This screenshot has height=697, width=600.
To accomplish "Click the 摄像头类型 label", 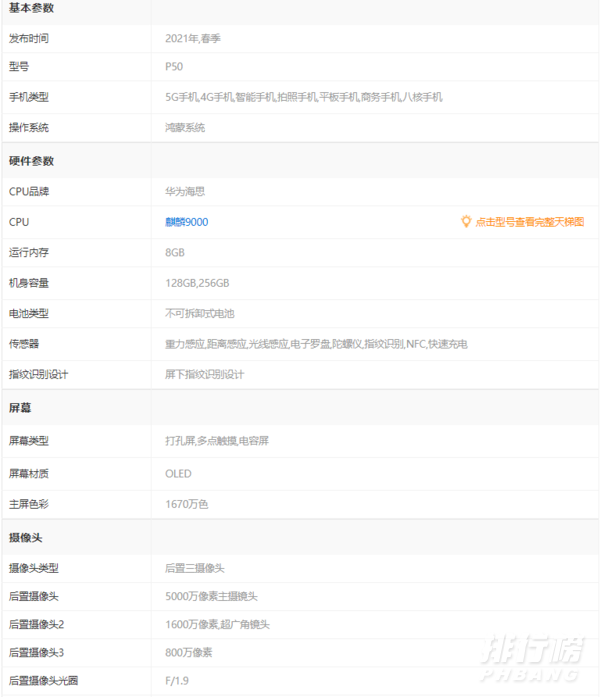I will [x=34, y=568].
